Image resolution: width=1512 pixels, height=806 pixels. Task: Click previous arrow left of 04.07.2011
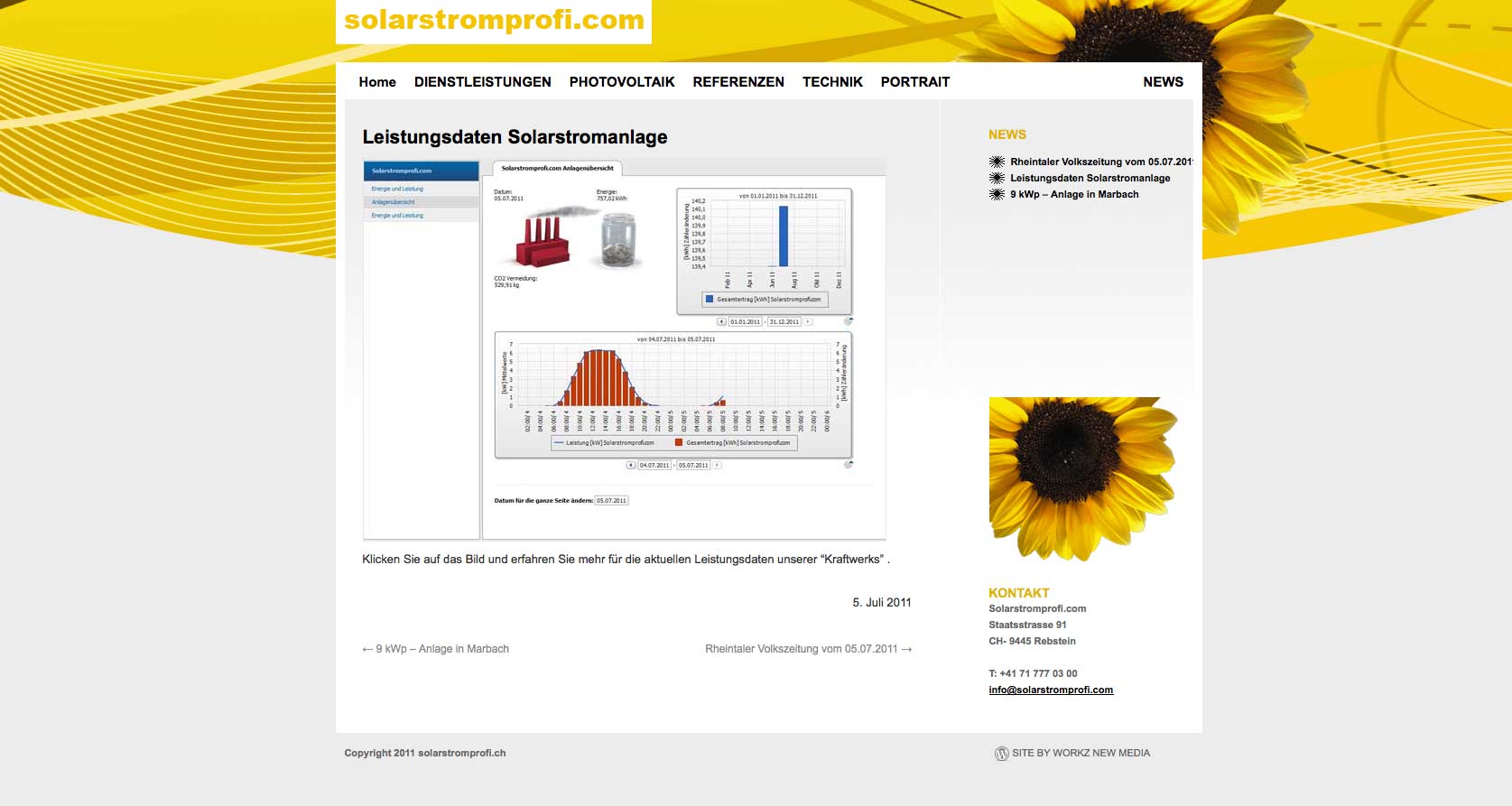point(630,466)
